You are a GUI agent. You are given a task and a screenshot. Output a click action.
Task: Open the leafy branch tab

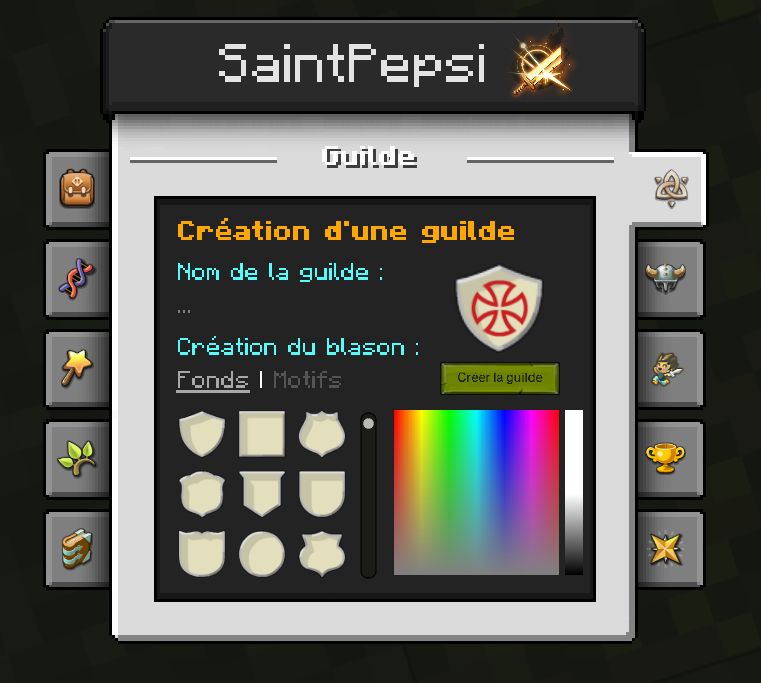coord(77,458)
